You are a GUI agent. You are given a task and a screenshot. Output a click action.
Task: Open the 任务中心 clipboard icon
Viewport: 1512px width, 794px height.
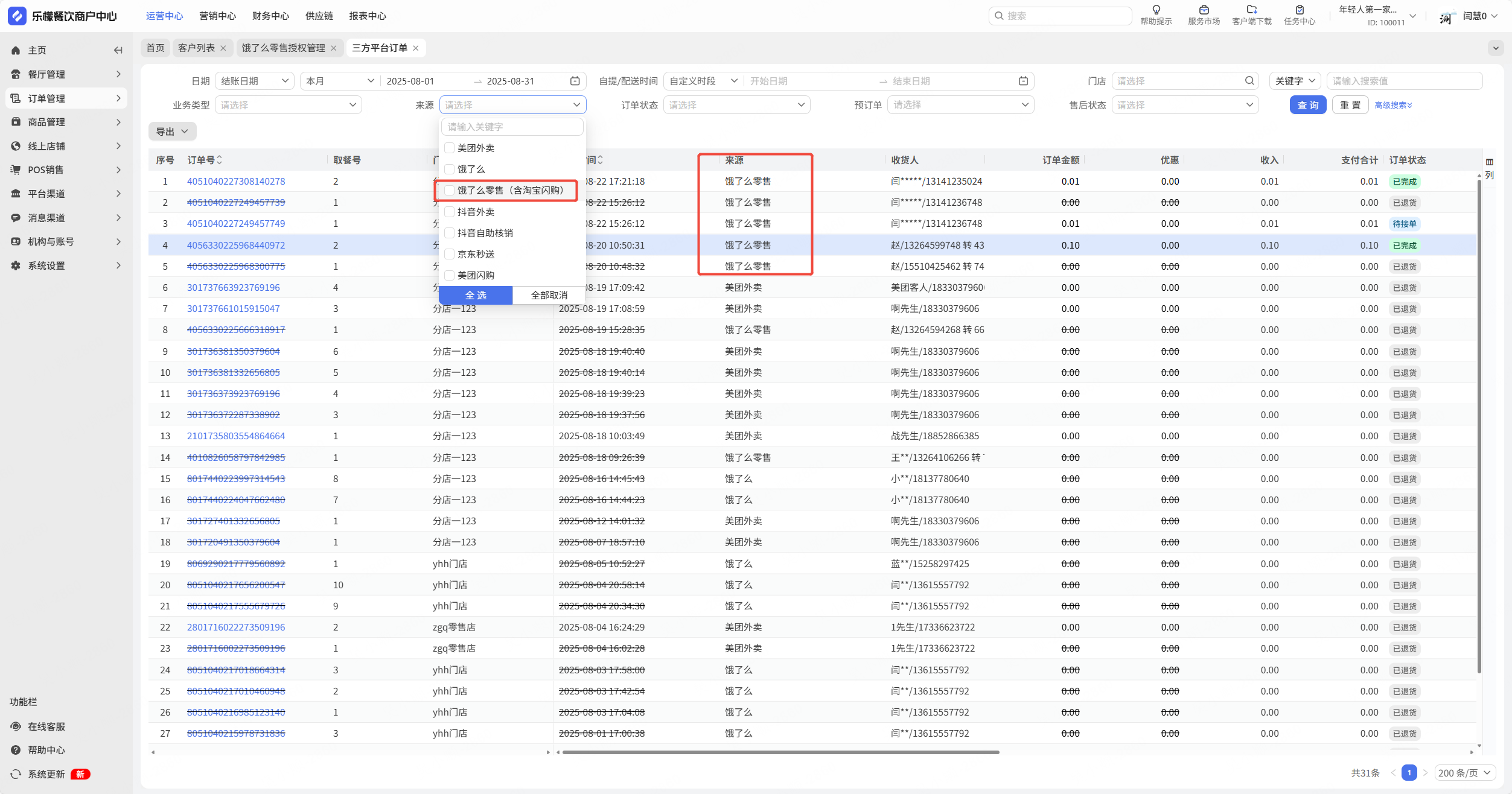[x=1300, y=10]
